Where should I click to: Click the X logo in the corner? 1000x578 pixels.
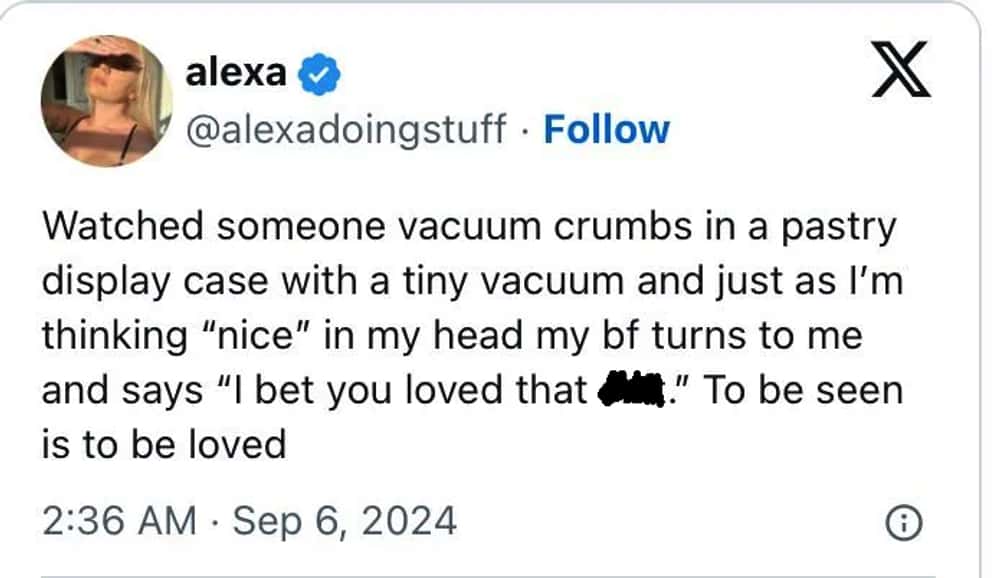(x=902, y=69)
